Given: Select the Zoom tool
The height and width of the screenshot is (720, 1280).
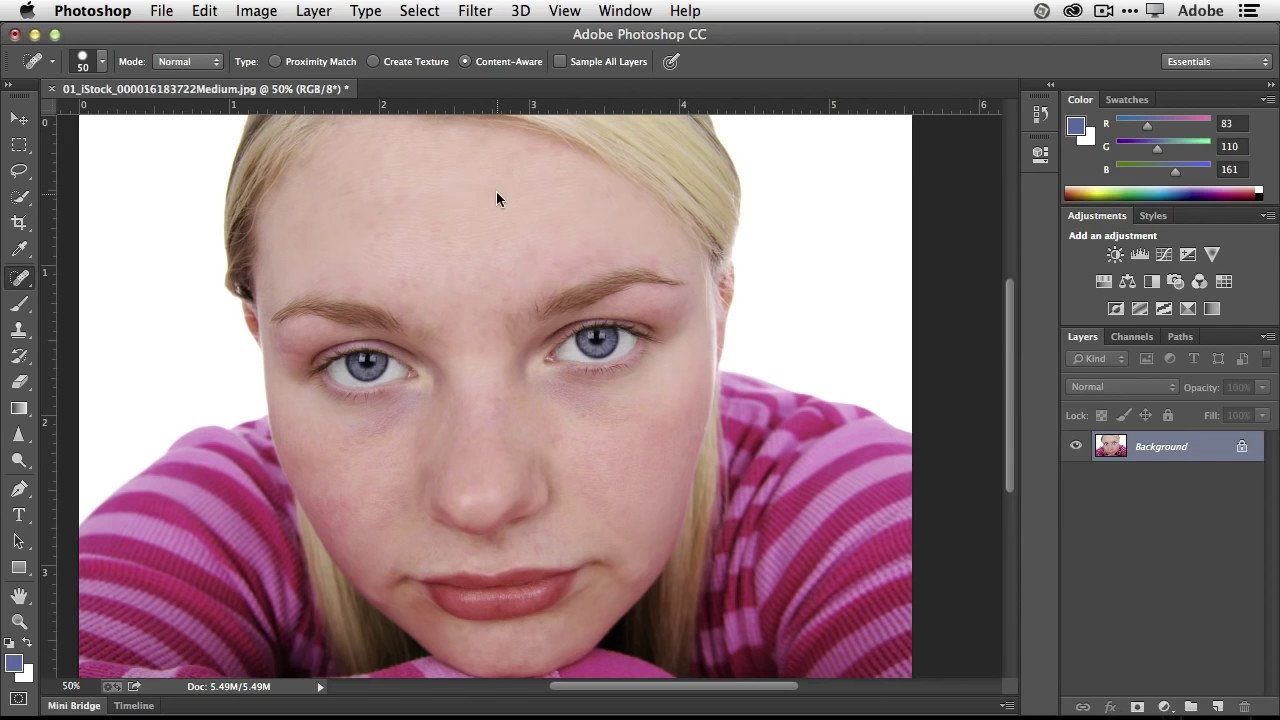Looking at the screenshot, I should point(19,621).
